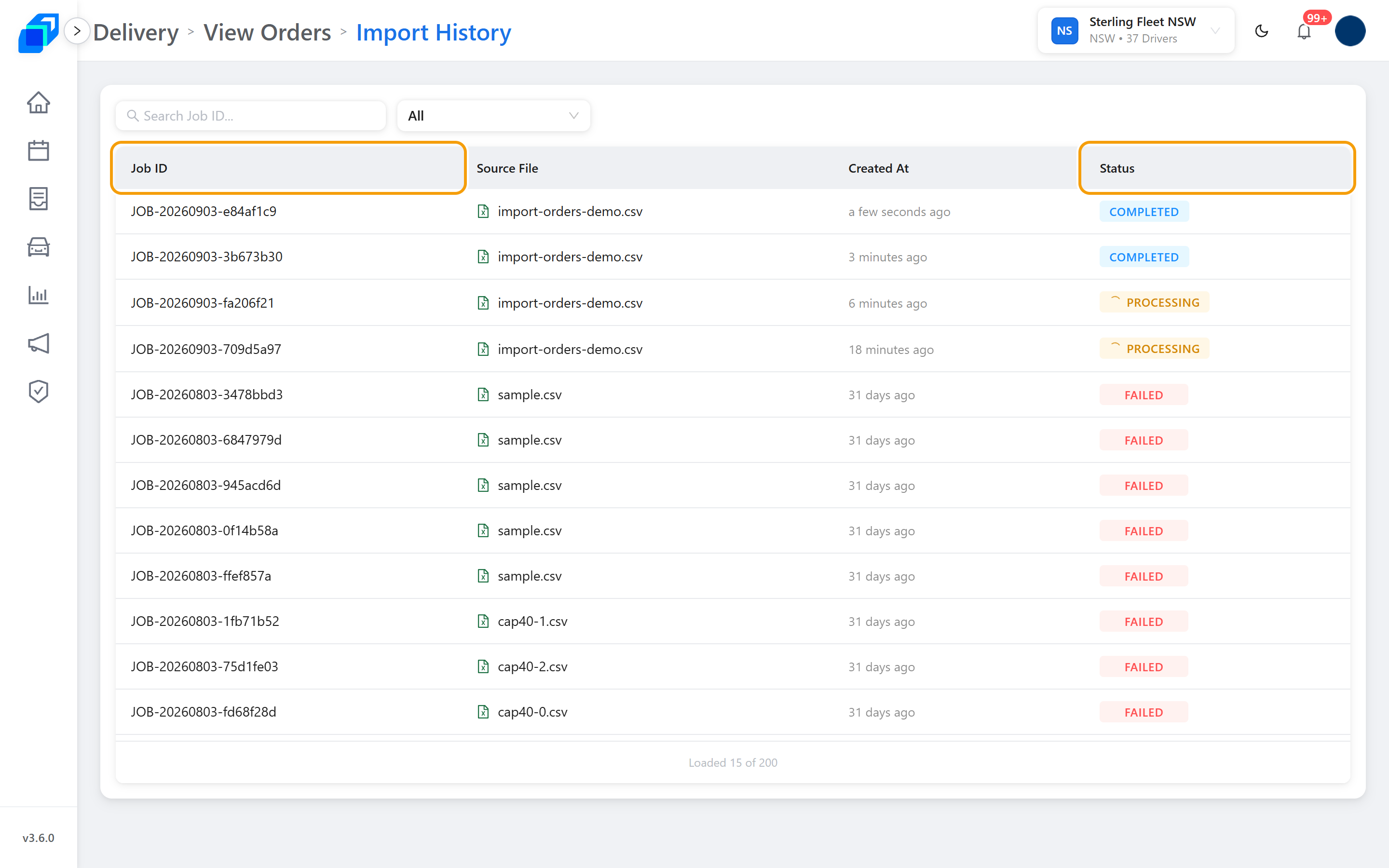Click file icon for JOB-20260903-3b673b30
1389x868 pixels.
[483, 257]
